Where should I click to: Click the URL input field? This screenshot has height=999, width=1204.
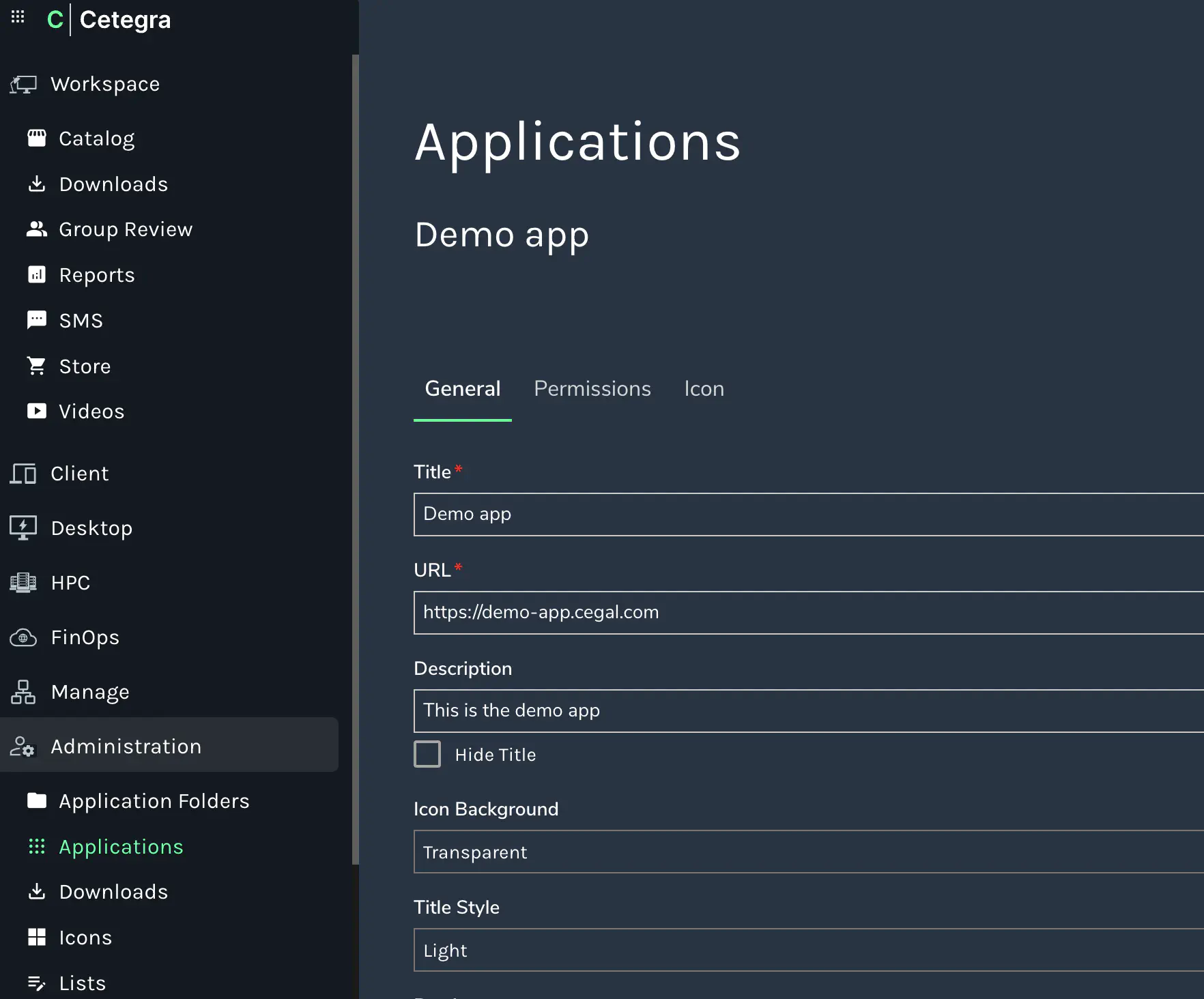pyautogui.click(x=809, y=613)
